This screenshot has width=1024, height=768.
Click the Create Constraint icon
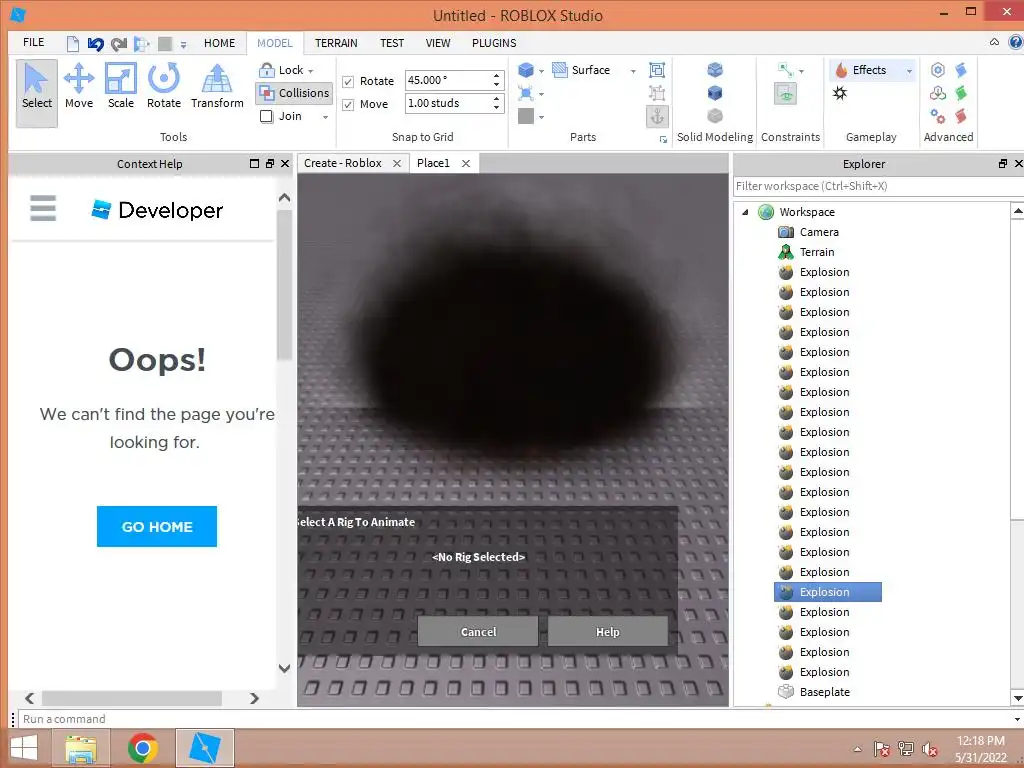tap(786, 69)
